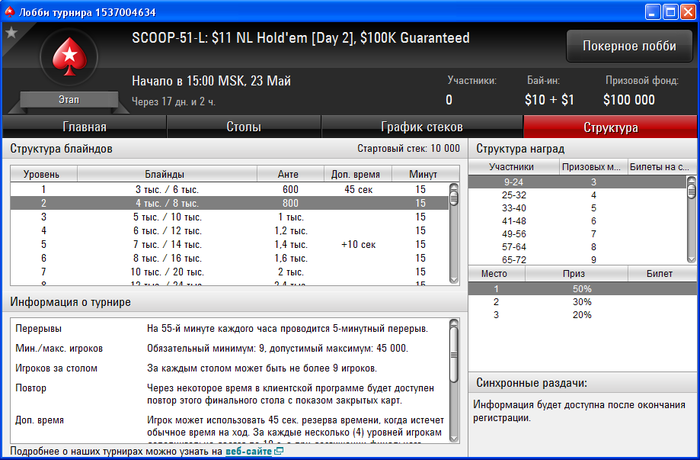Click the Приз column header
The height and width of the screenshot is (460, 700).
(576, 273)
